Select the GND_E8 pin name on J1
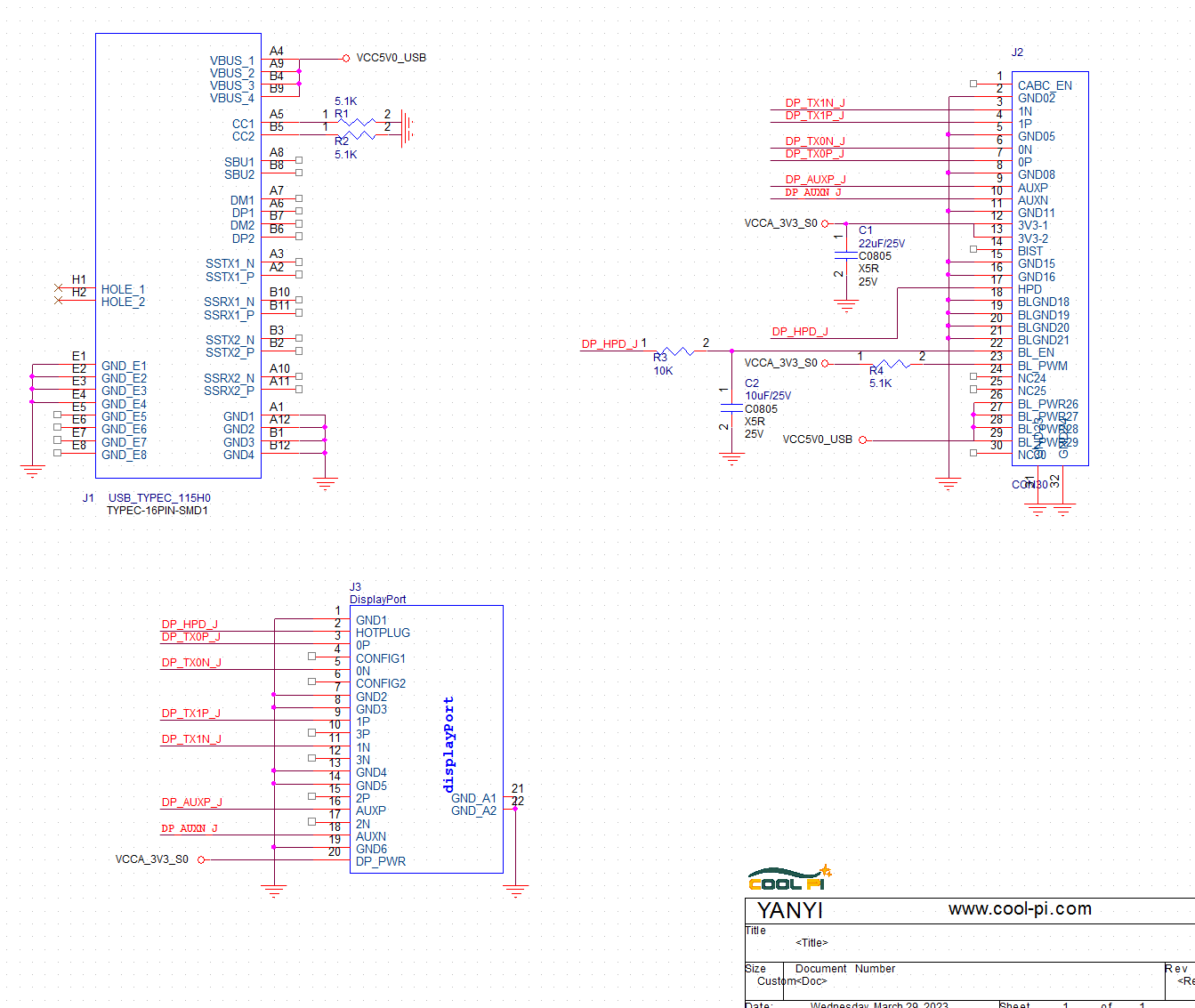This screenshot has height=1008, width=1195. [124, 455]
